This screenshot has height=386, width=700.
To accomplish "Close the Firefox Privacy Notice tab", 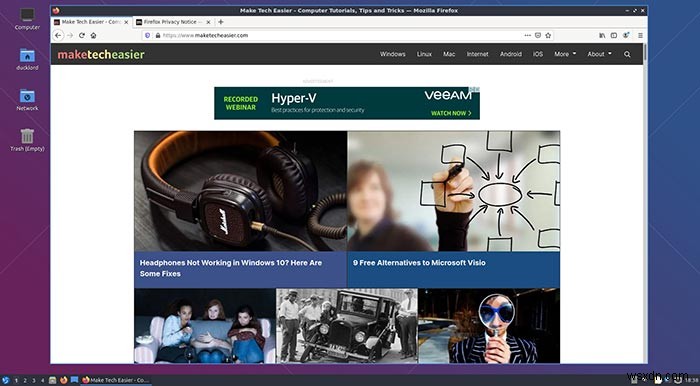I will (208, 22).
